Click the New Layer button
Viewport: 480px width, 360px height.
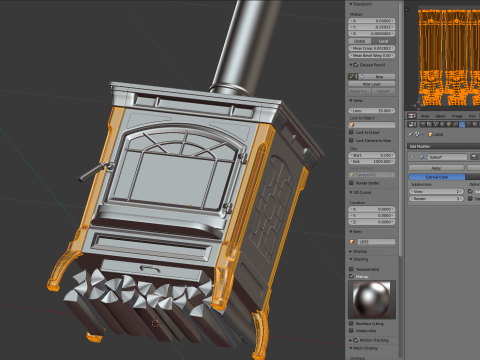(372, 84)
